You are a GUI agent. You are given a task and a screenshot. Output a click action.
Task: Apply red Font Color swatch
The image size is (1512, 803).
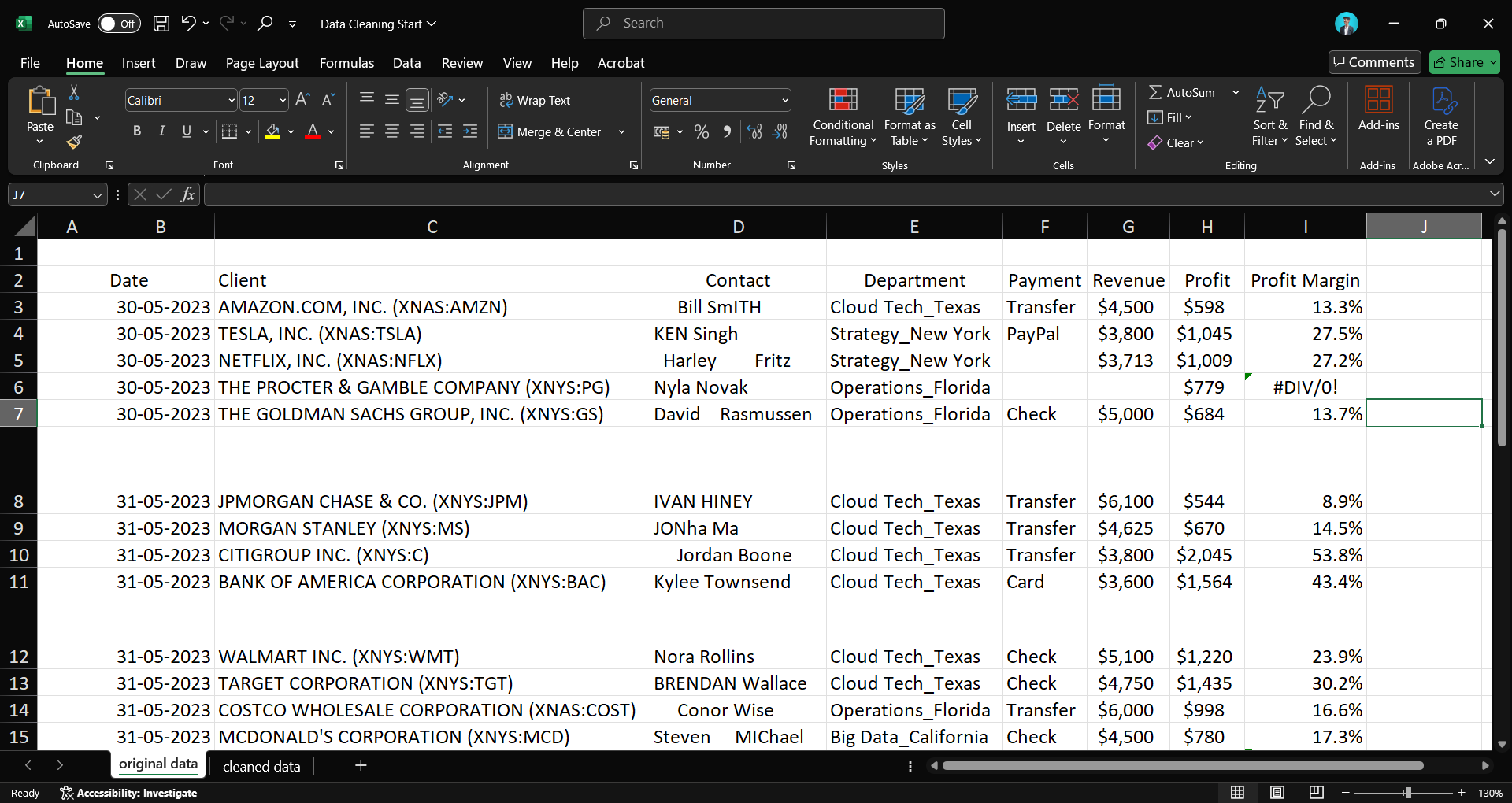point(313,131)
